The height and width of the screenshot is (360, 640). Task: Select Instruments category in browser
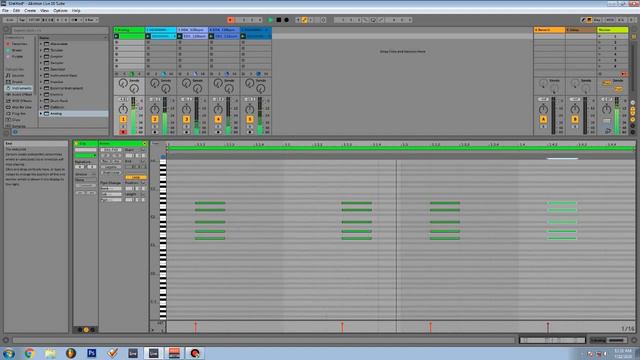pos(19,88)
